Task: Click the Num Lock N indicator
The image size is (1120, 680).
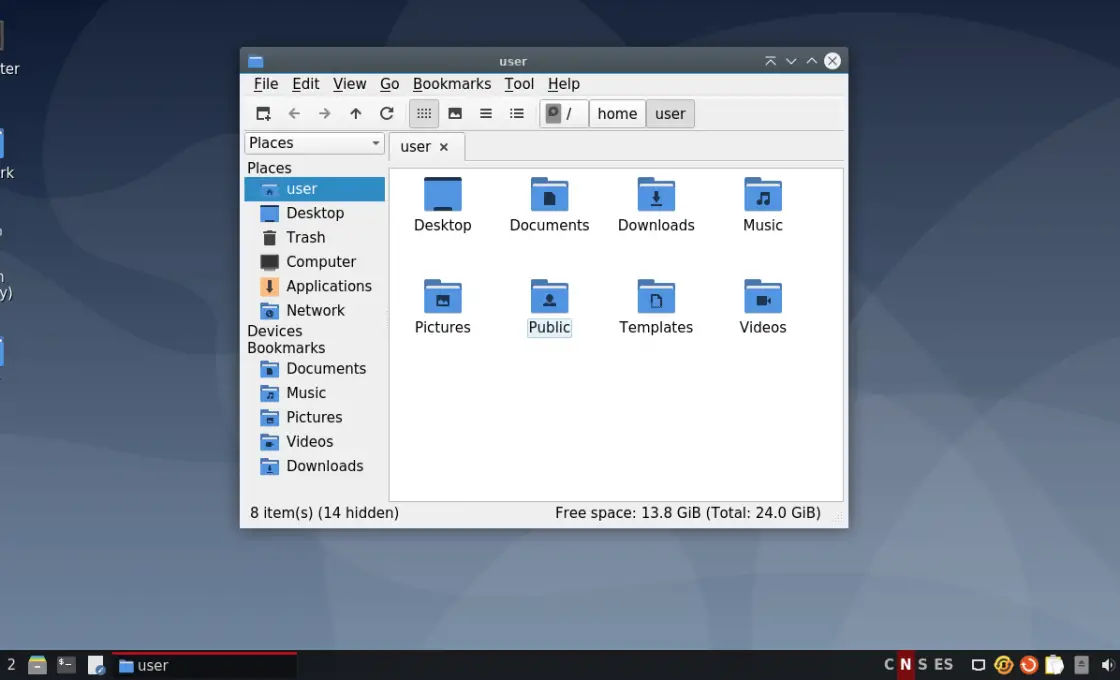Action: pos(906,664)
